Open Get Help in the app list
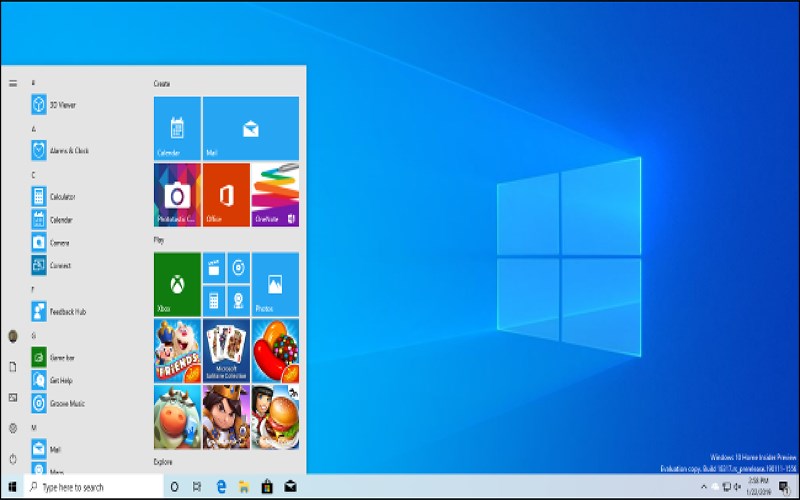The image size is (800, 500). click(x=52, y=380)
